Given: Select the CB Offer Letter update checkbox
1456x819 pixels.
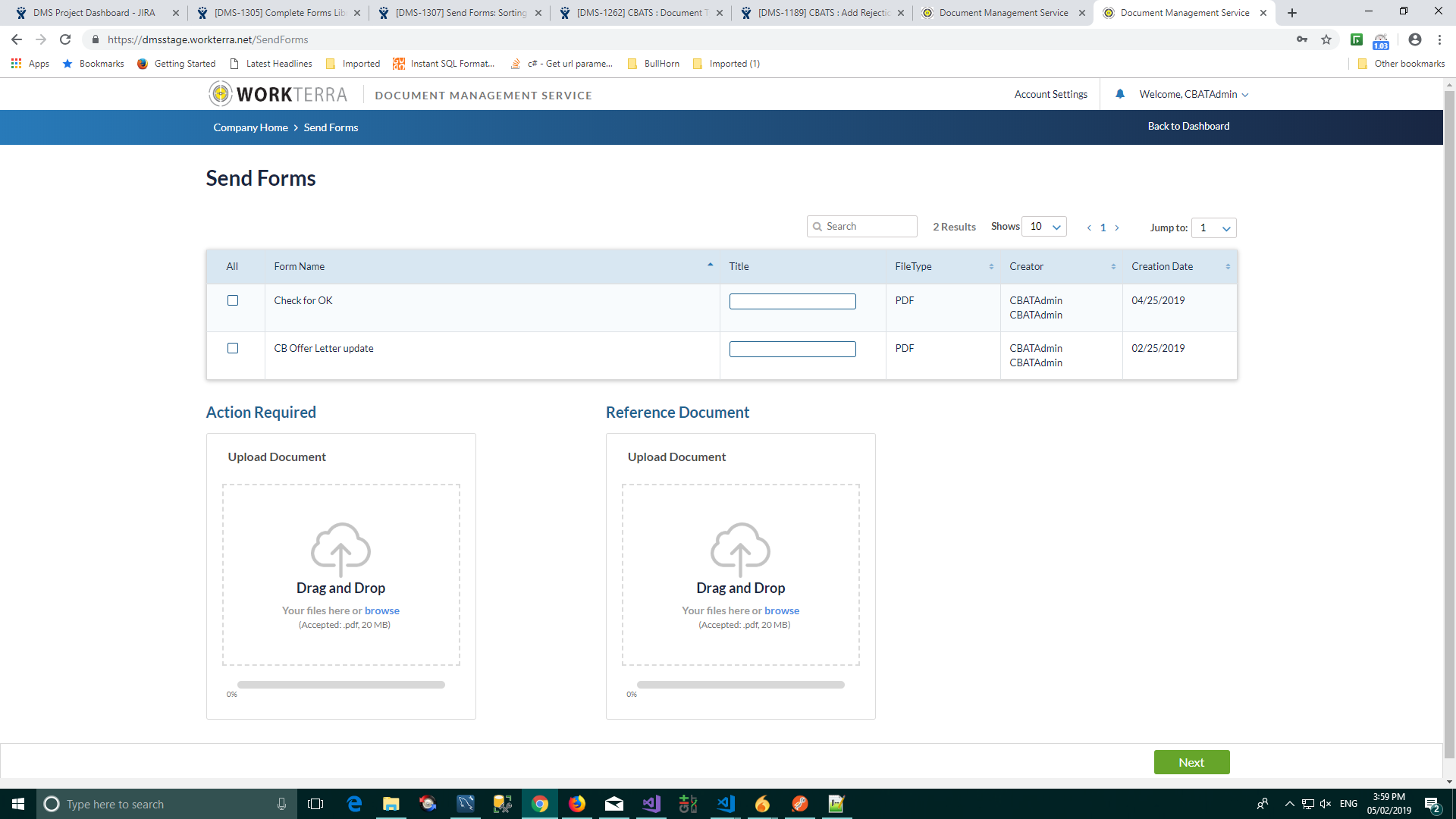Looking at the screenshot, I should [233, 348].
